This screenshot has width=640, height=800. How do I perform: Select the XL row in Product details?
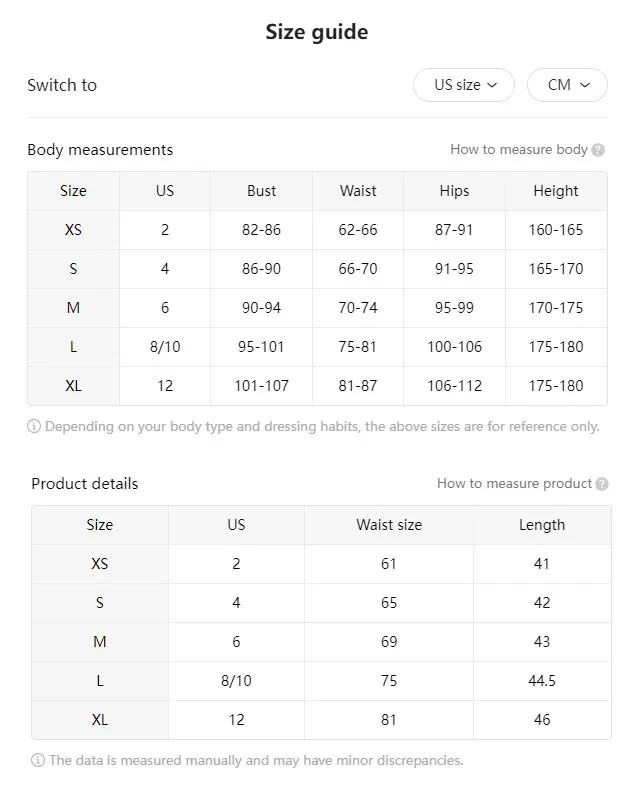[100, 720]
